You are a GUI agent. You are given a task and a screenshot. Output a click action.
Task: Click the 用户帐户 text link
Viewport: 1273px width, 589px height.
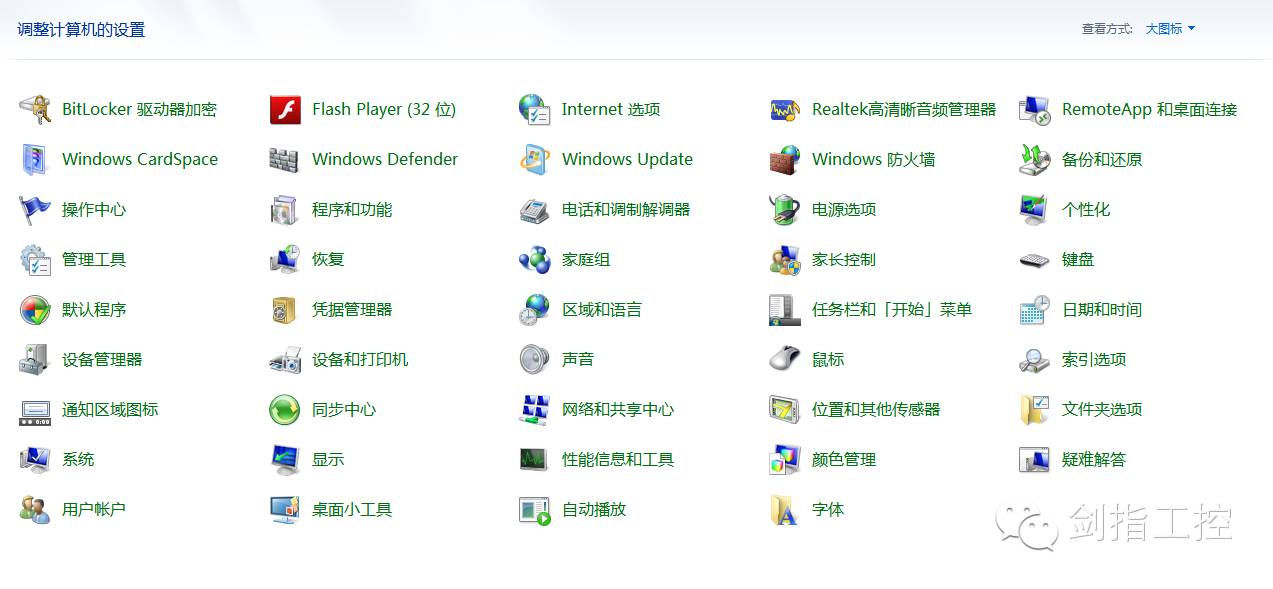[x=94, y=509]
